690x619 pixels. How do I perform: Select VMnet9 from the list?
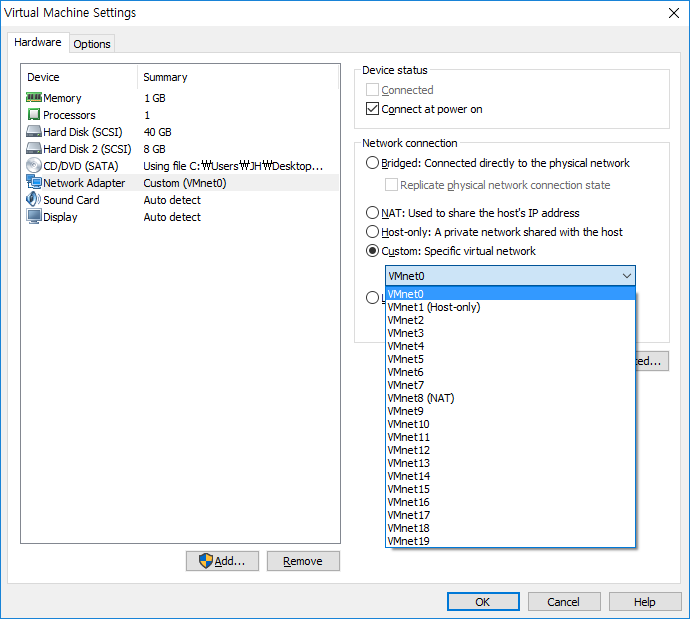[510, 411]
